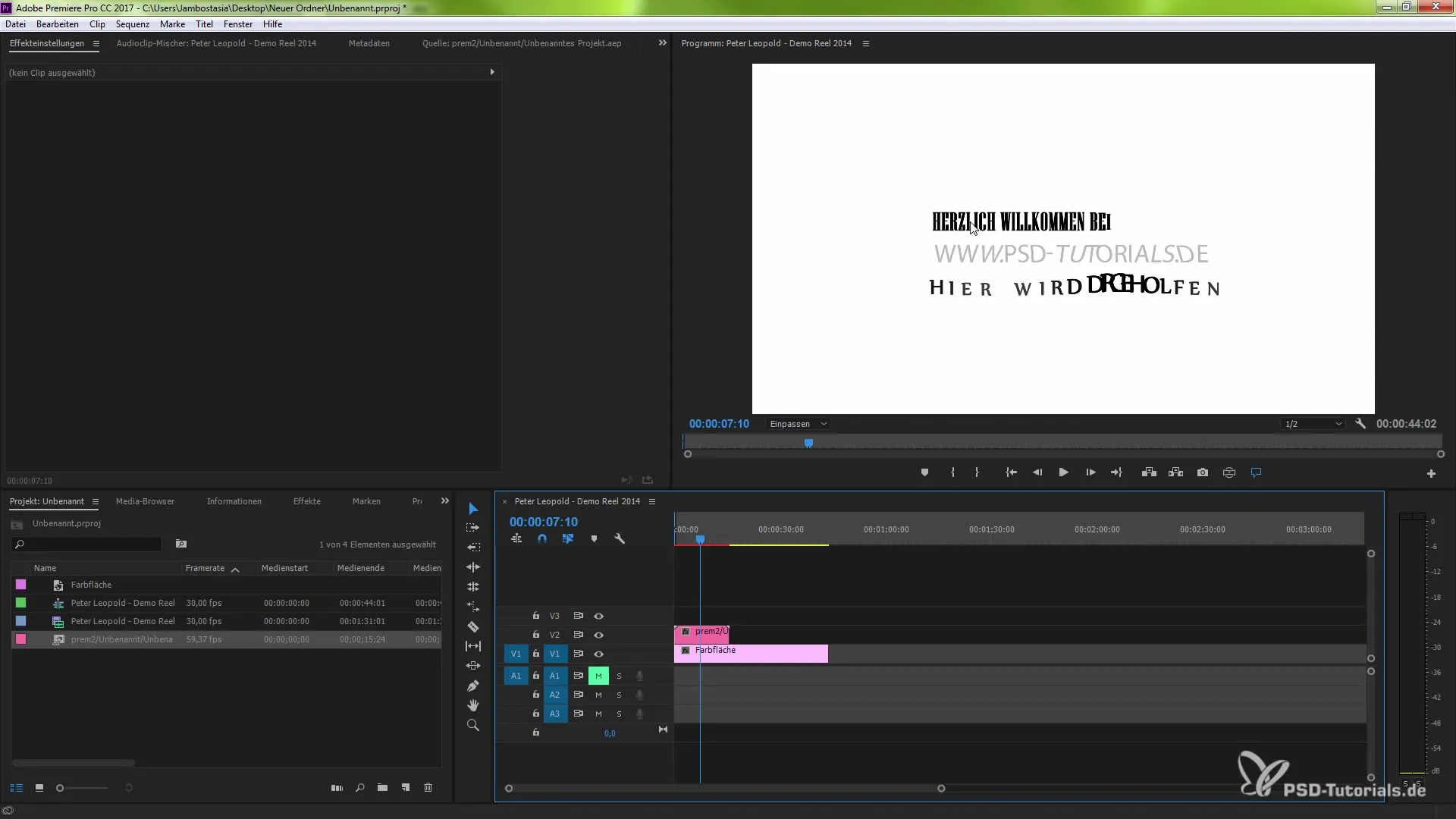The image size is (1456, 819).
Task: Go to Out point
Action: coord(1116,472)
